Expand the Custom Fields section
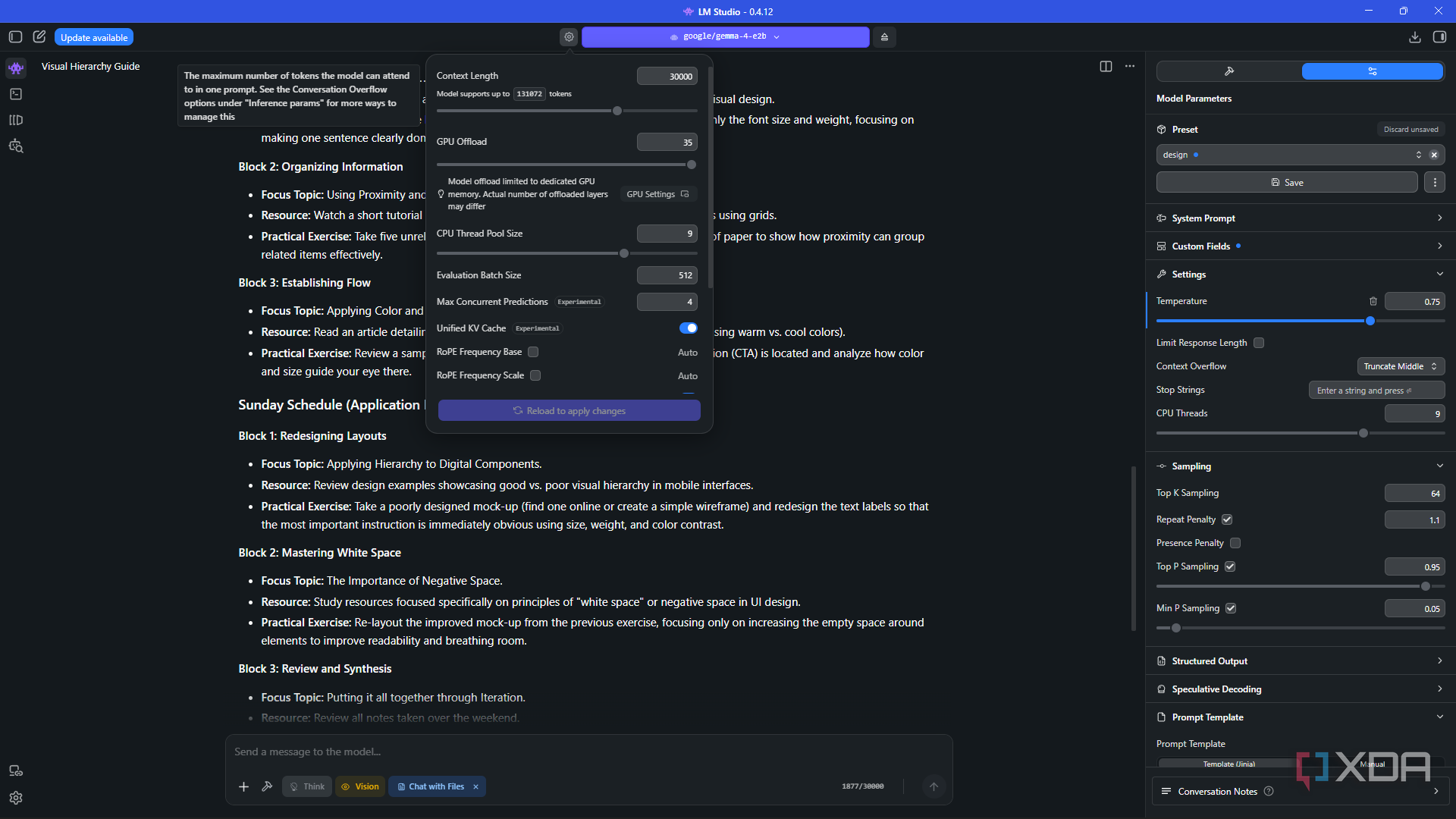This screenshot has width=1456, height=819. click(1300, 246)
